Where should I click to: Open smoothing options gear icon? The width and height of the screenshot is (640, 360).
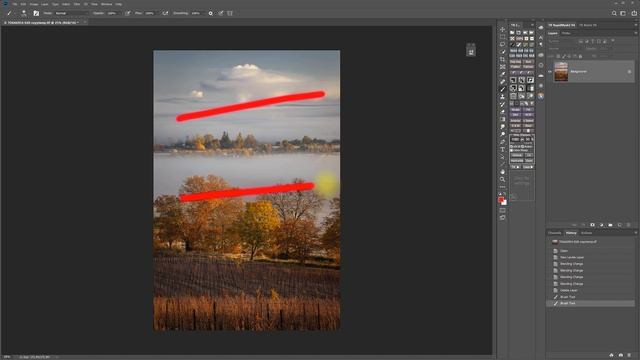[211, 13]
